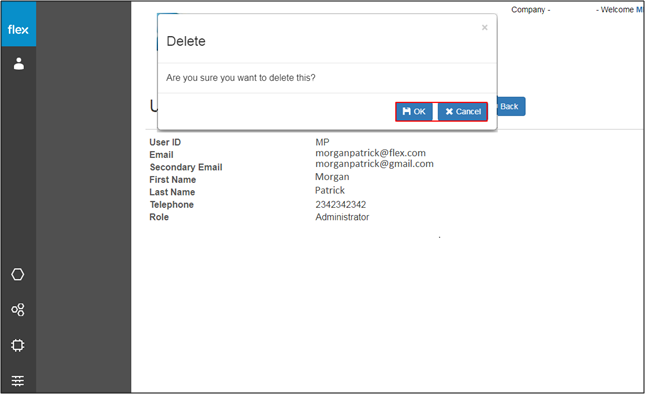Click 'Are you sure you want to delete this?'
Screen dimensions: 645x394
click(241, 78)
